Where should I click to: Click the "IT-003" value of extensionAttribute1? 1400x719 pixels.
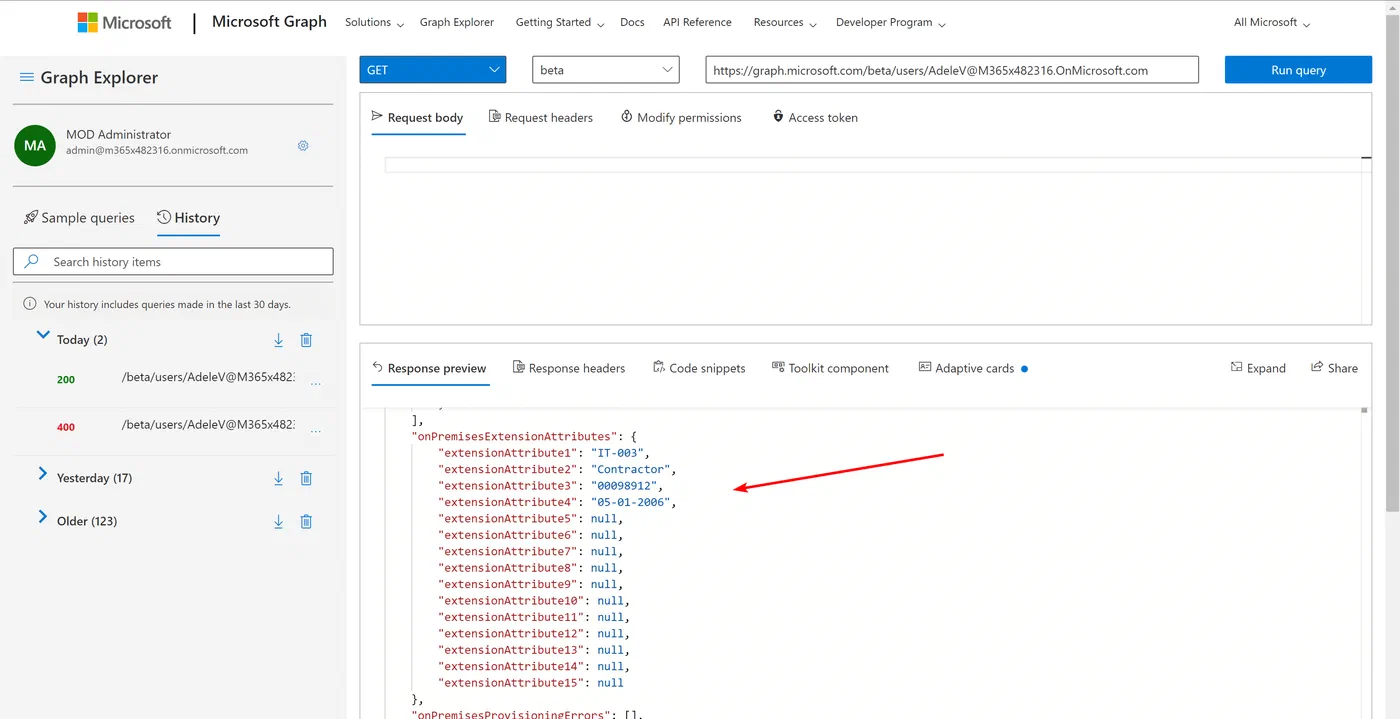pos(619,453)
